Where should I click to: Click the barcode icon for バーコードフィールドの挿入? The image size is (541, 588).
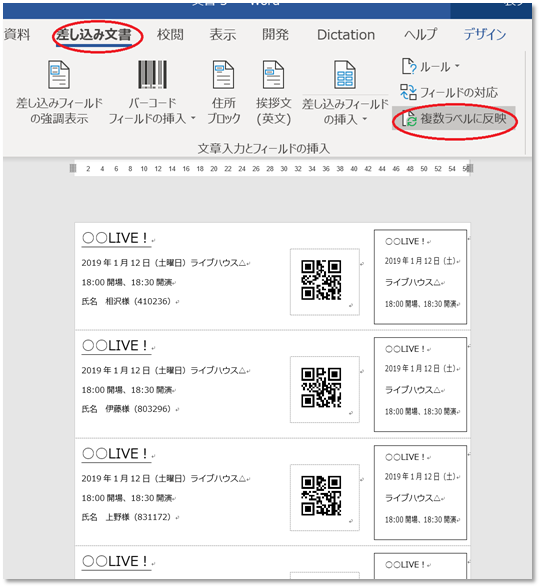click(x=152, y=75)
